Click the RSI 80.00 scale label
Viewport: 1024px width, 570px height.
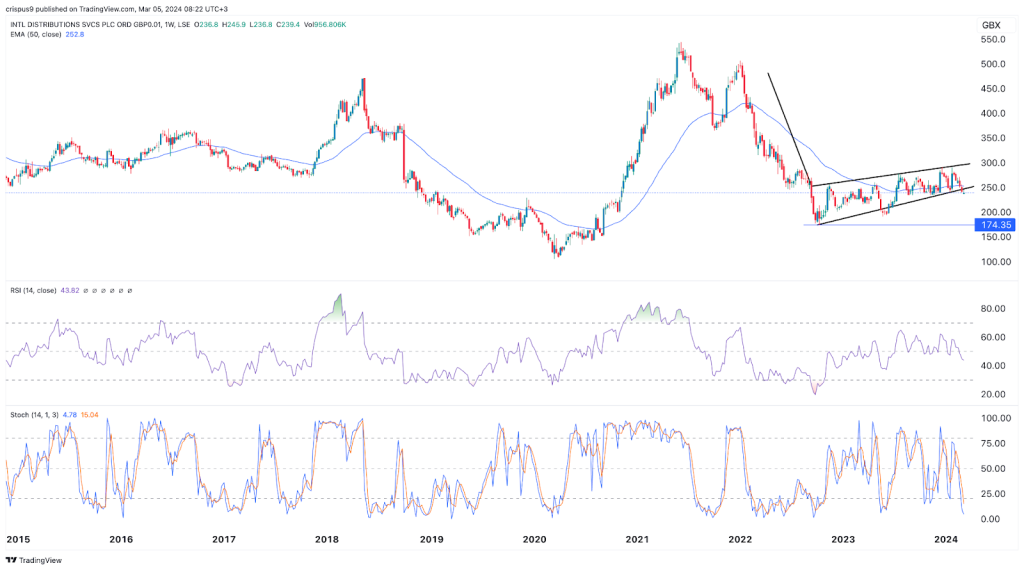tap(991, 309)
